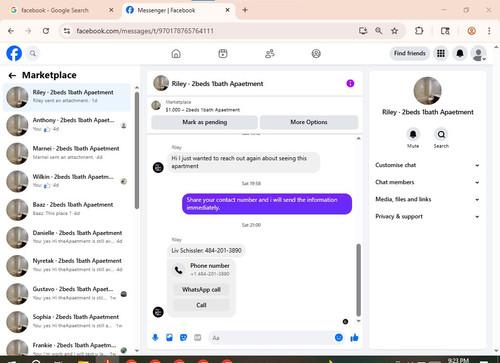Open Sophia conversation in list
Viewport: 500px width, 363px height.
(67, 322)
